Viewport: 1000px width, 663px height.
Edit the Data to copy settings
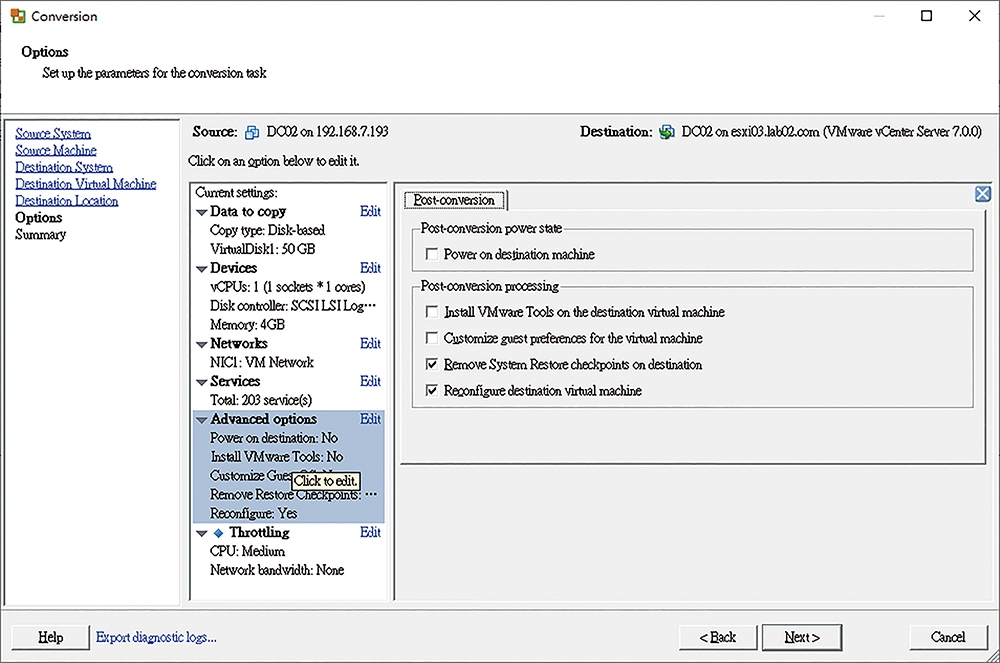pyautogui.click(x=370, y=212)
